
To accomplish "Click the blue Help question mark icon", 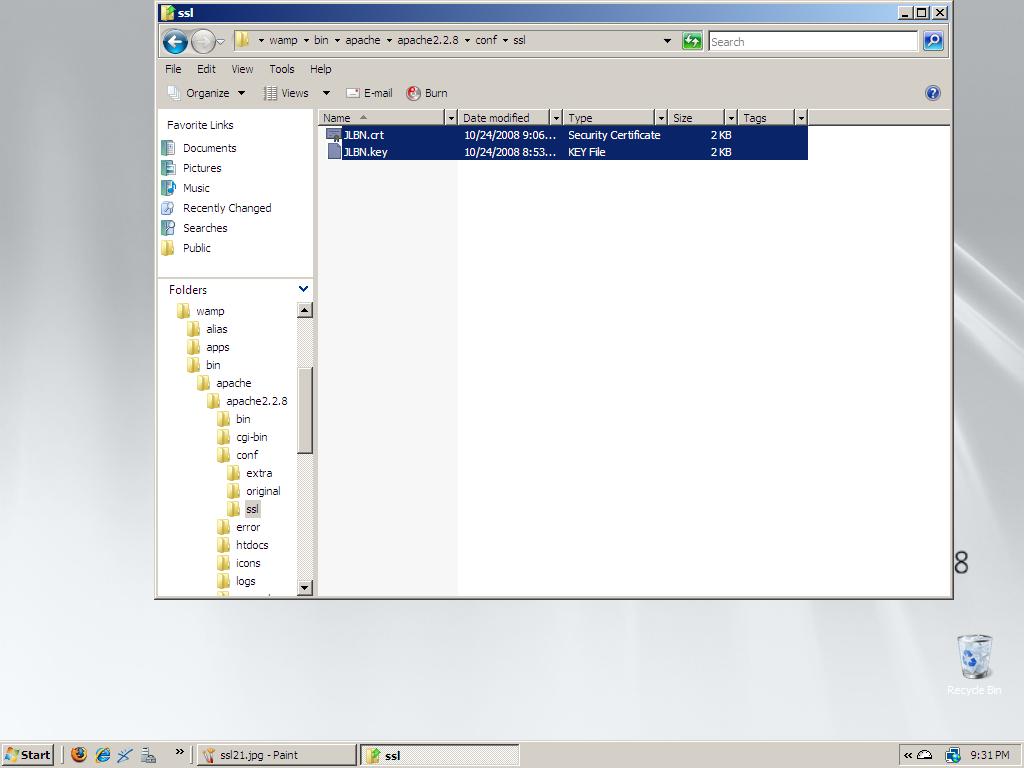I will coord(932,93).
